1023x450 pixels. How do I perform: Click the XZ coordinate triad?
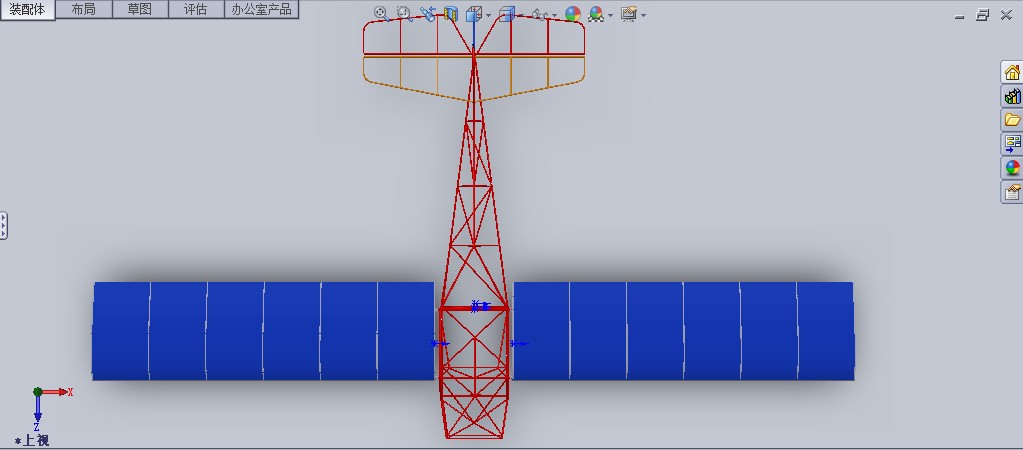[x=51, y=408]
